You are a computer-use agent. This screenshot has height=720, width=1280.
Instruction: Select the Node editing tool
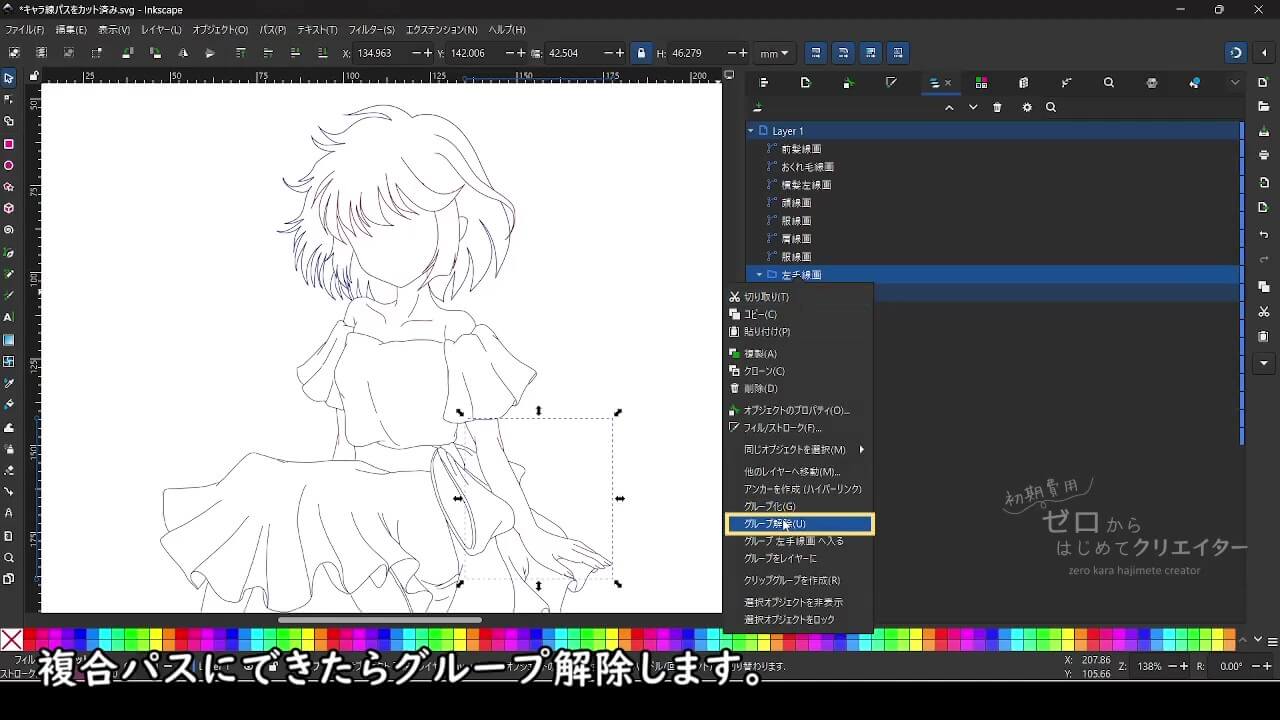click(x=9, y=99)
